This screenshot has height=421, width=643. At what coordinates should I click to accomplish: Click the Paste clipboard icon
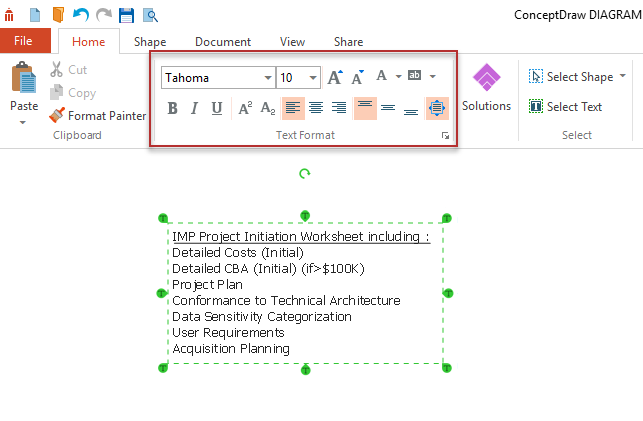[22, 80]
